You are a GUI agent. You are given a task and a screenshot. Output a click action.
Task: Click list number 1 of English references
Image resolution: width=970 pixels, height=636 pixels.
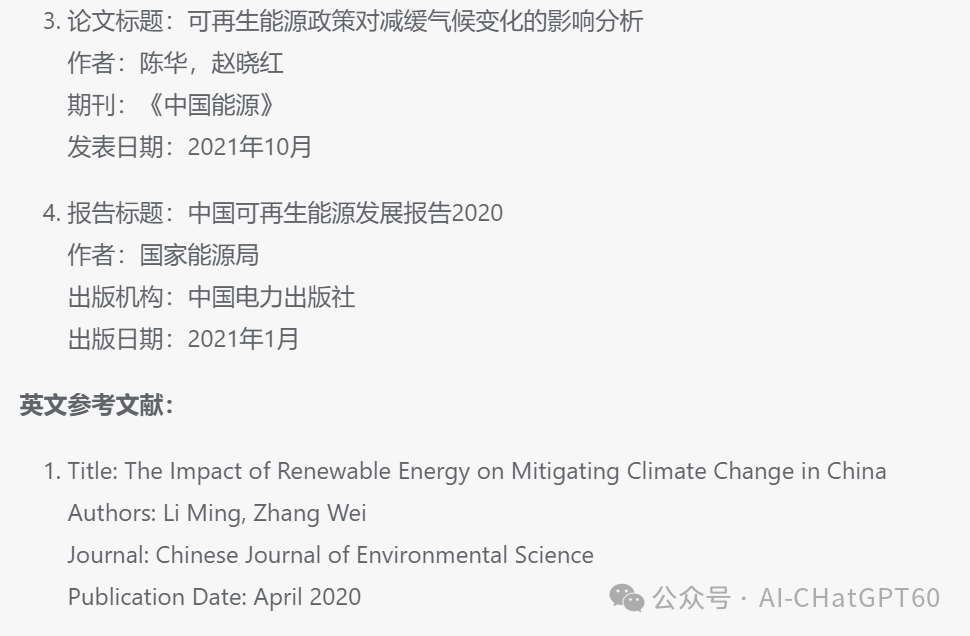(x=52, y=471)
